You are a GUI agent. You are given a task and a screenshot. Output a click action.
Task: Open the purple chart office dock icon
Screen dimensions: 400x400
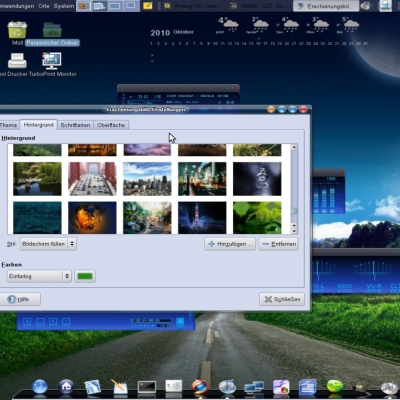click(x=281, y=387)
